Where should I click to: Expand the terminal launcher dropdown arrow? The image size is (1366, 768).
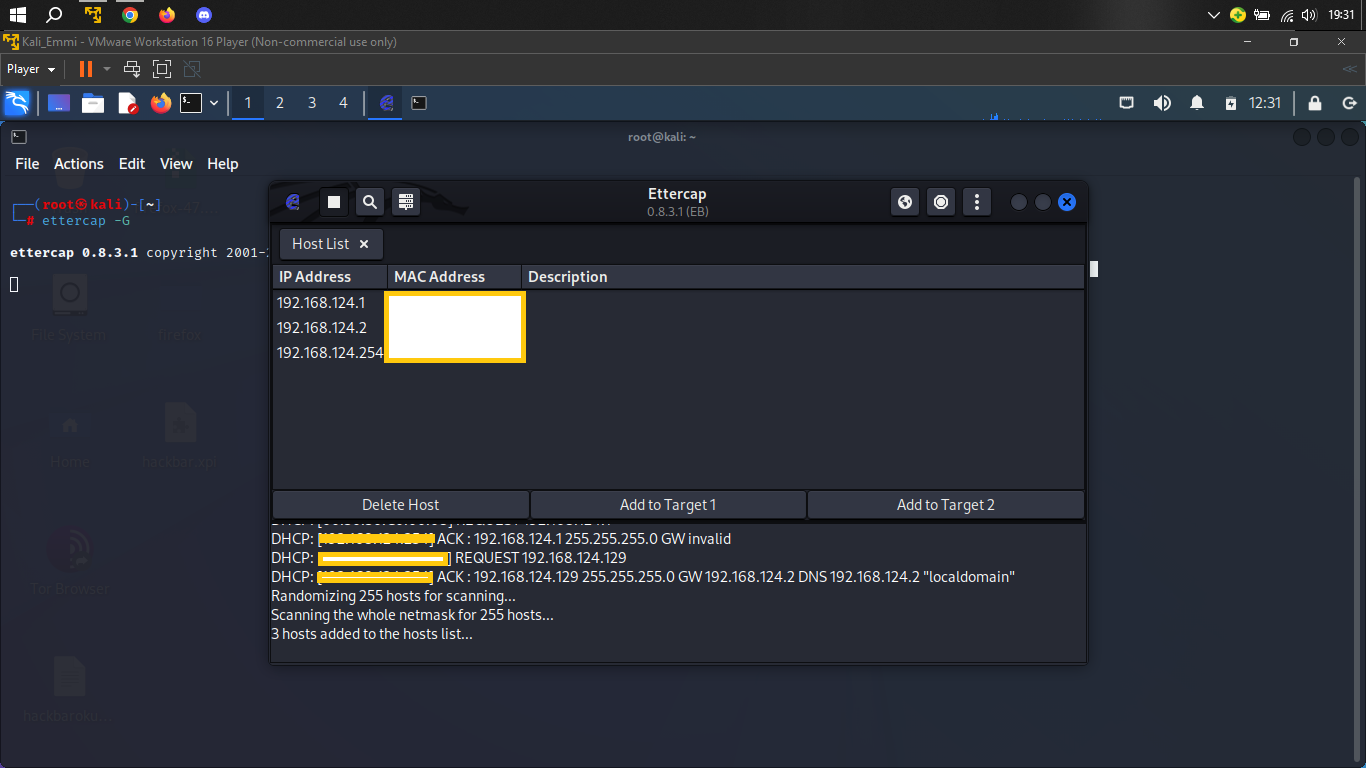click(214, 103)
